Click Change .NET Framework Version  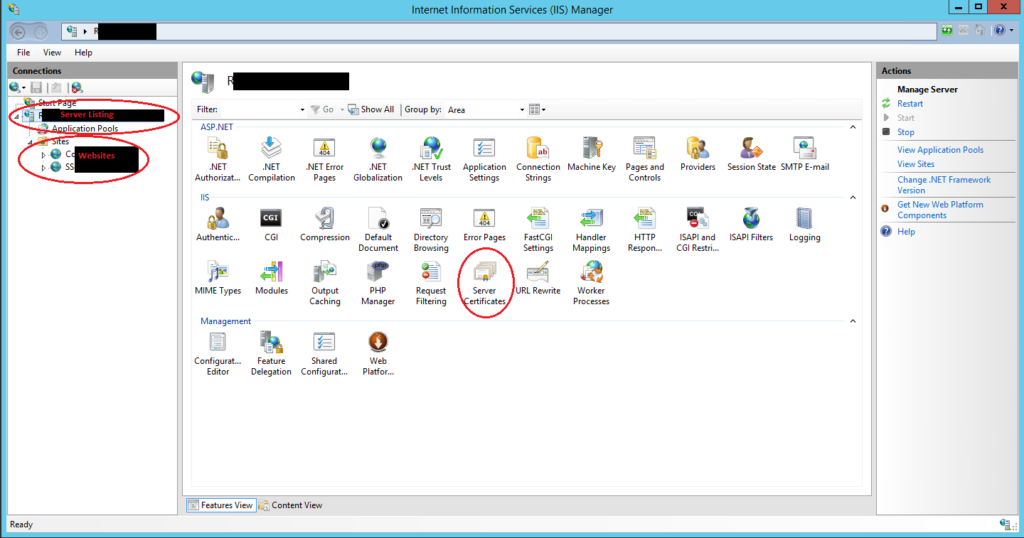click(x=944, y=185)
